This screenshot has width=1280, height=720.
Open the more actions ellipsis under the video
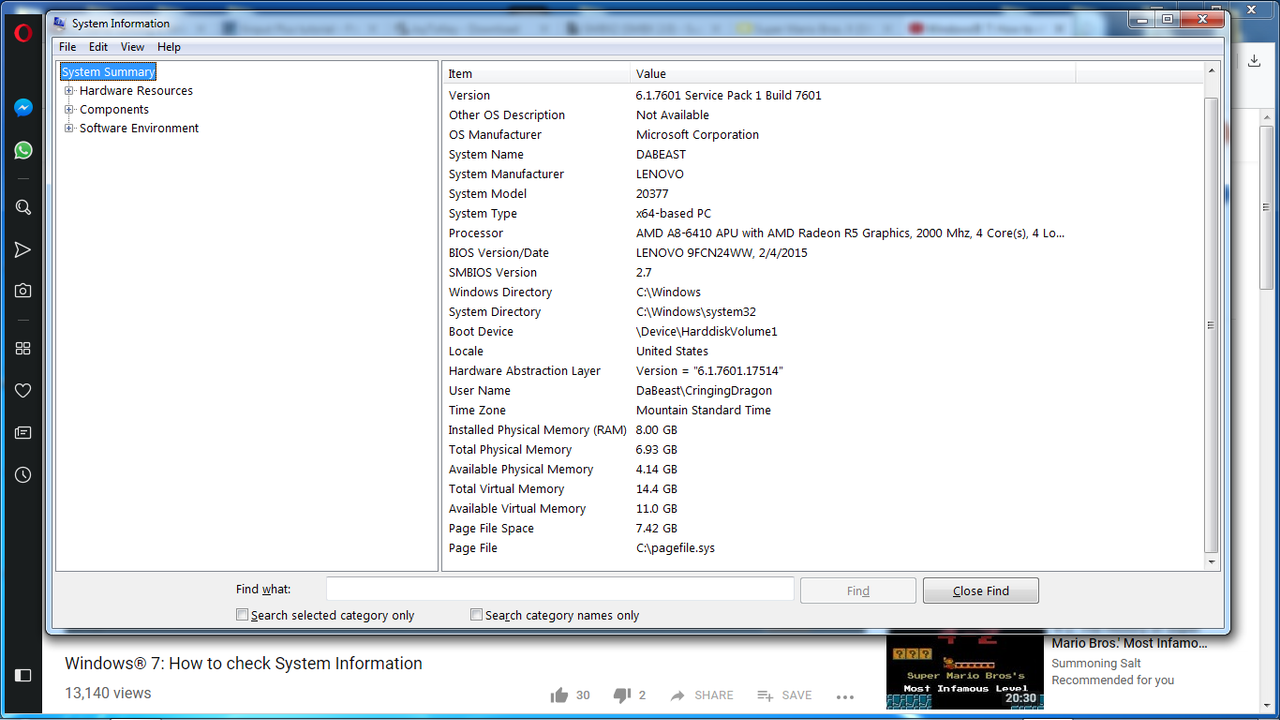pos(845,697)
